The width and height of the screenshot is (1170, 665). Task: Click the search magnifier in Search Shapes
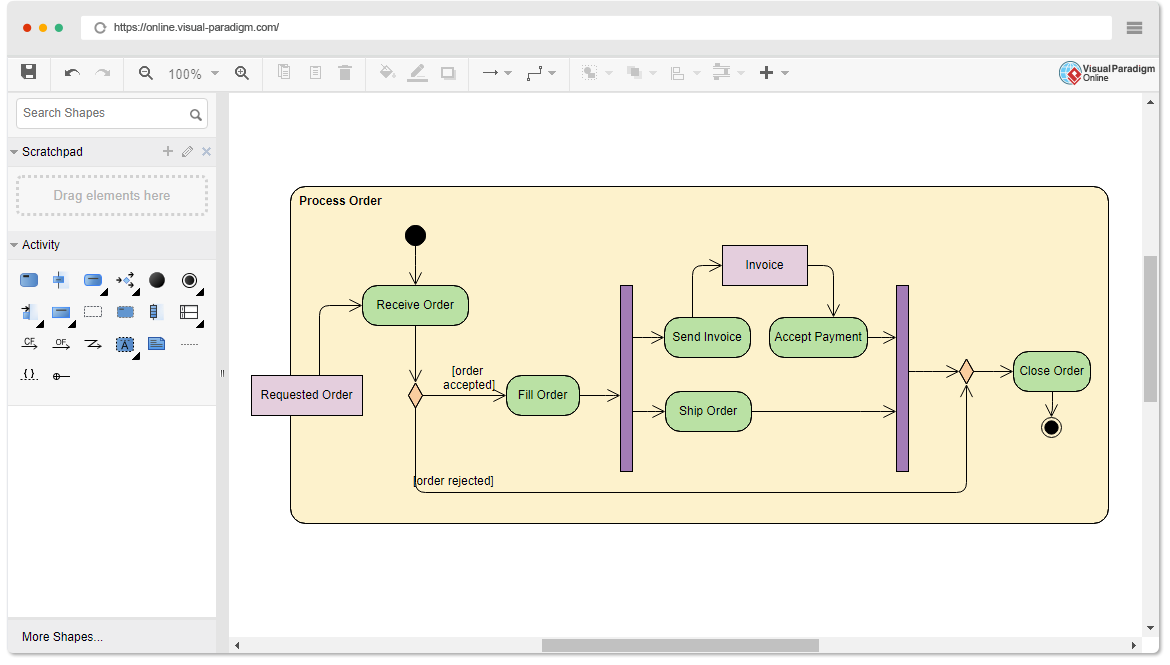point(195,114)
